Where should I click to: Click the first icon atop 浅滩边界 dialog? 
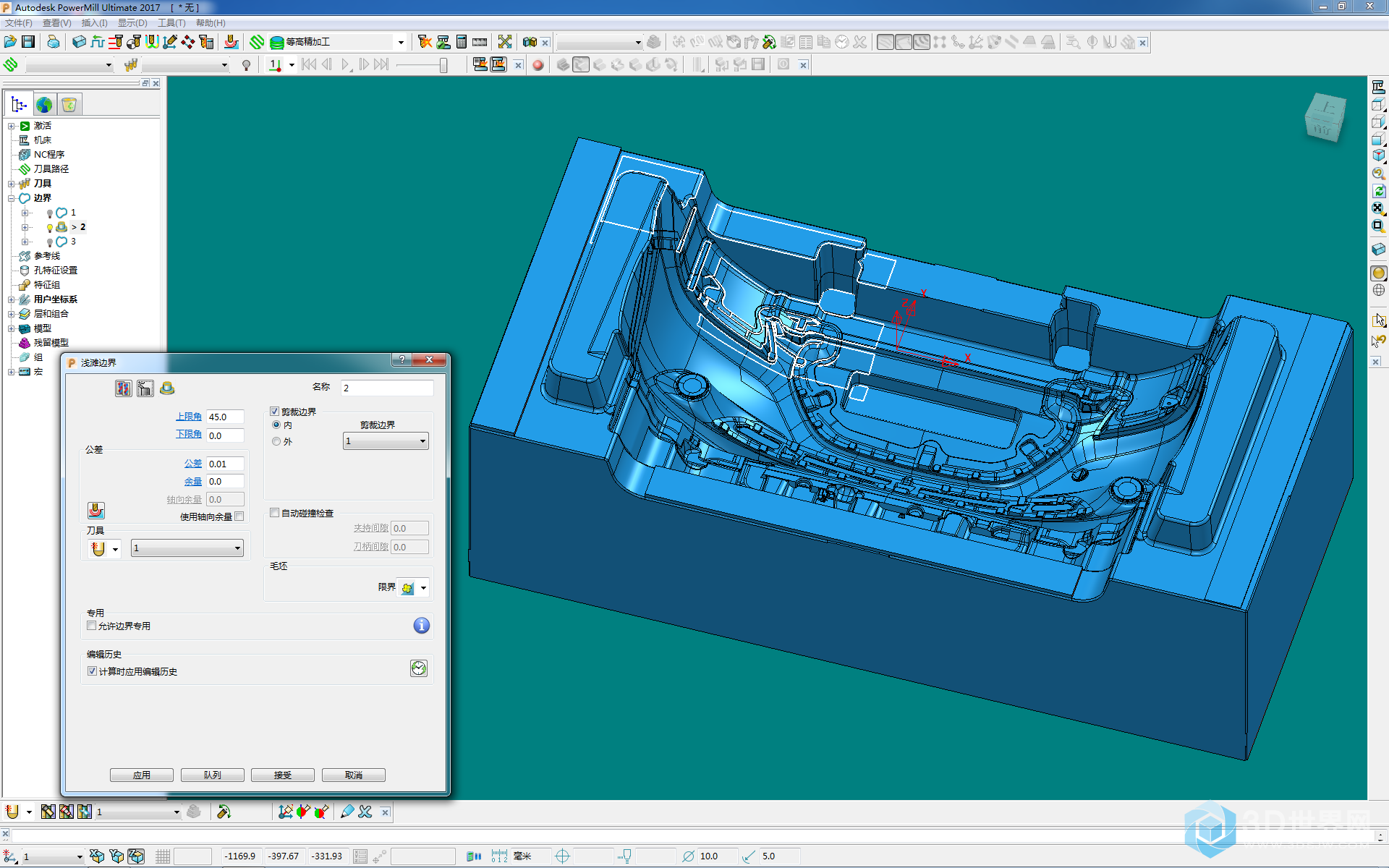point(124,388)
